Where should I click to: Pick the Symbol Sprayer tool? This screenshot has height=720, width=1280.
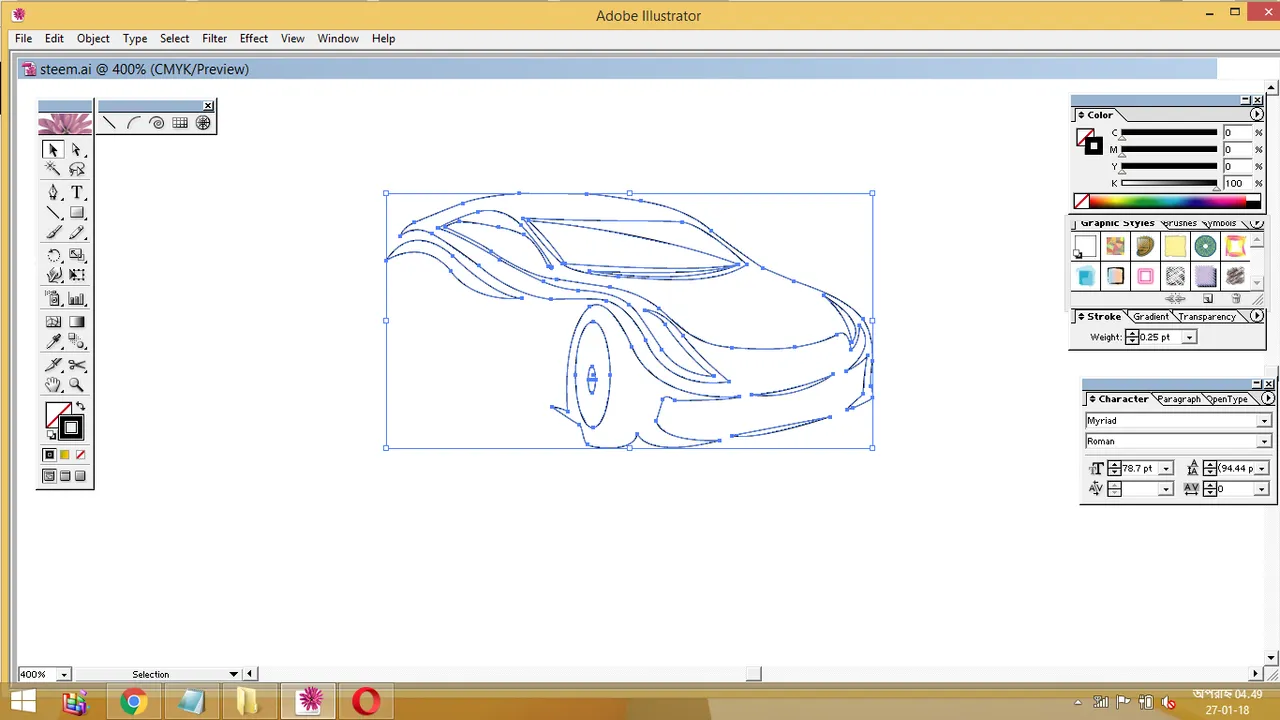tap(53, 299)
